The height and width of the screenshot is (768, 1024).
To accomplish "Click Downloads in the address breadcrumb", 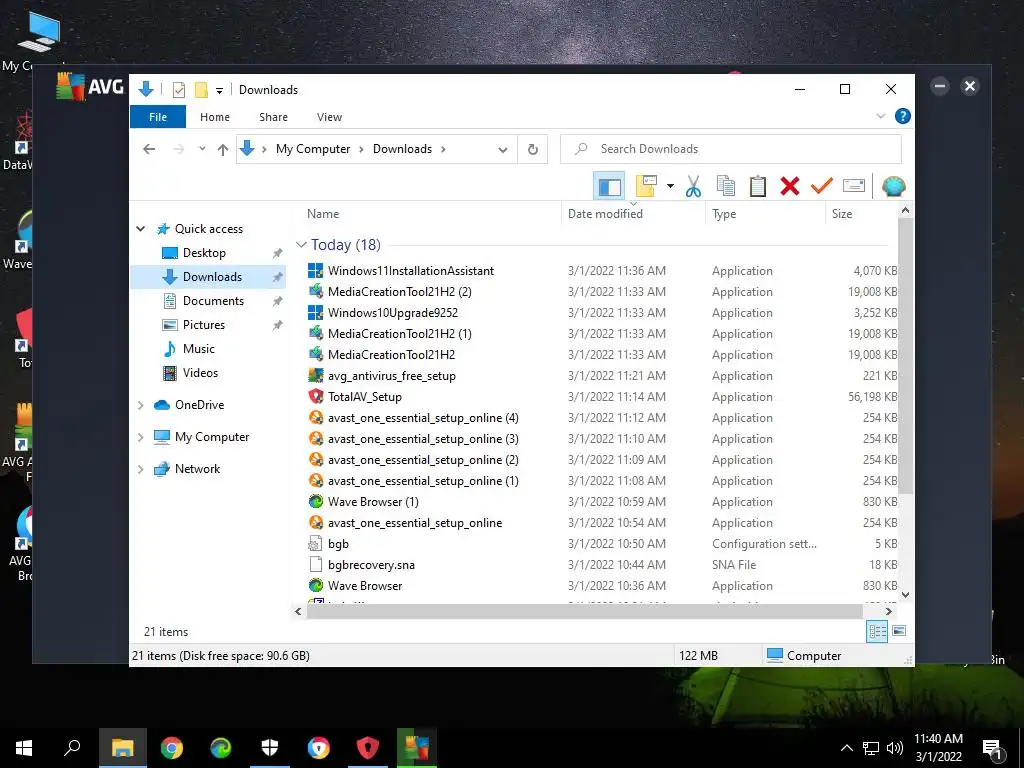I will pyautogui.click(x=402, y=149).
